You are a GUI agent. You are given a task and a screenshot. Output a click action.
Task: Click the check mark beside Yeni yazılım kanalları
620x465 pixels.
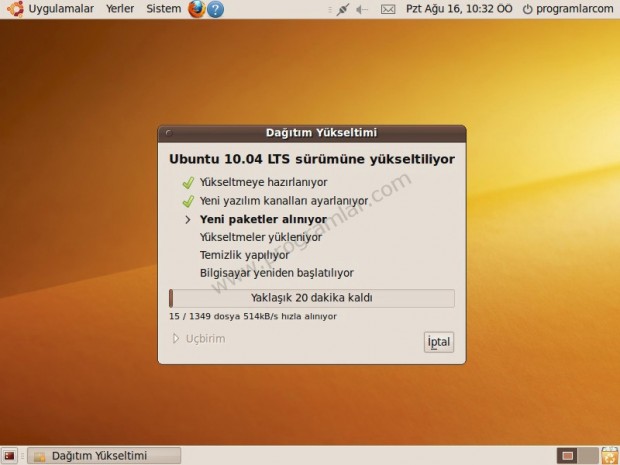[x=188, y=201]
